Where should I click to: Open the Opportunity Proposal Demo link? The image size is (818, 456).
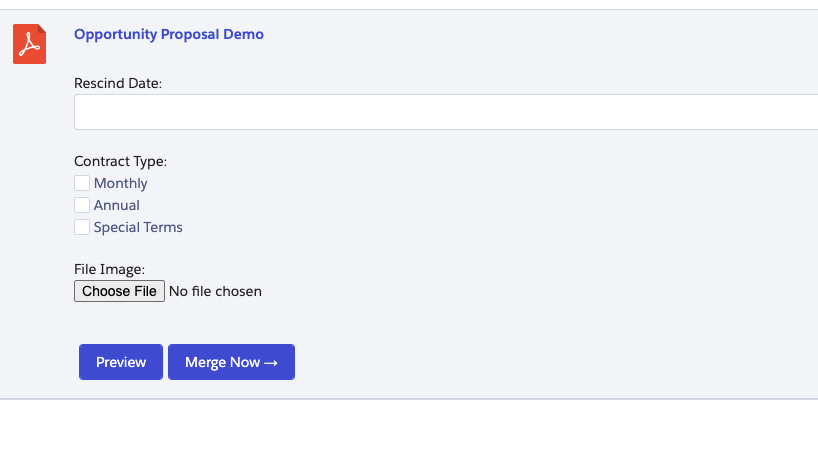[169, 34]
